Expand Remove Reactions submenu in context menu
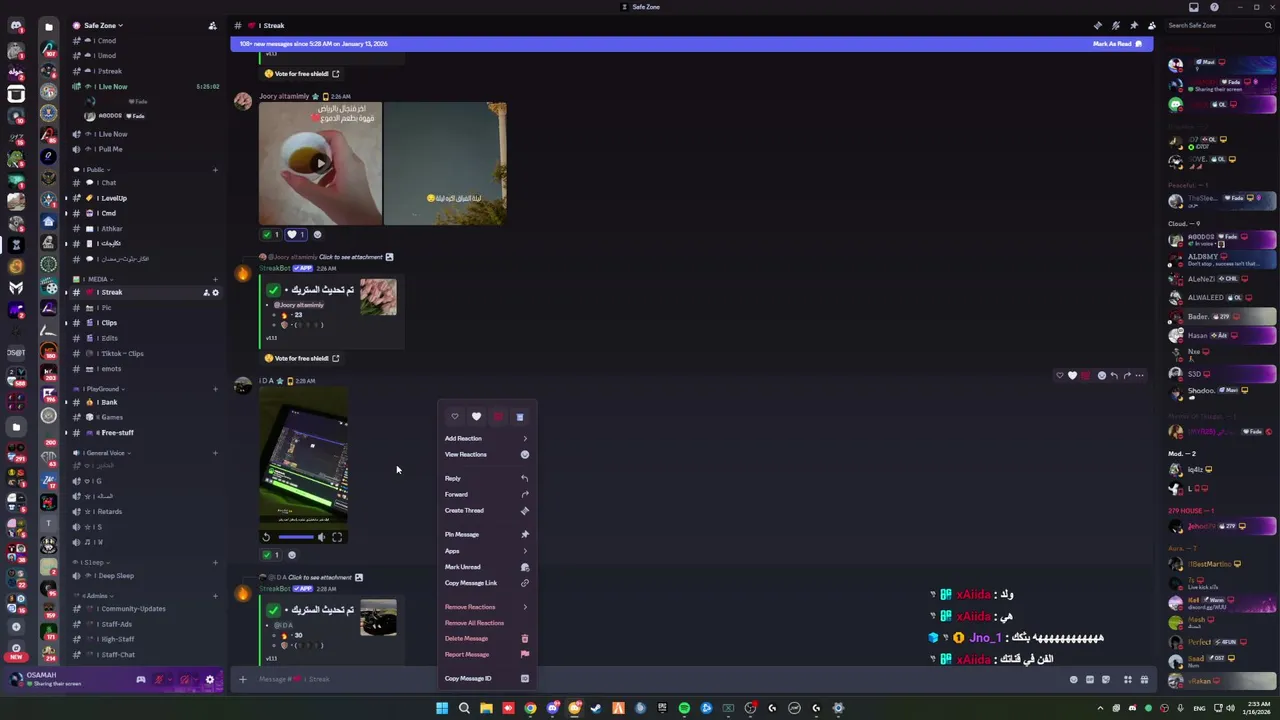 487,607
